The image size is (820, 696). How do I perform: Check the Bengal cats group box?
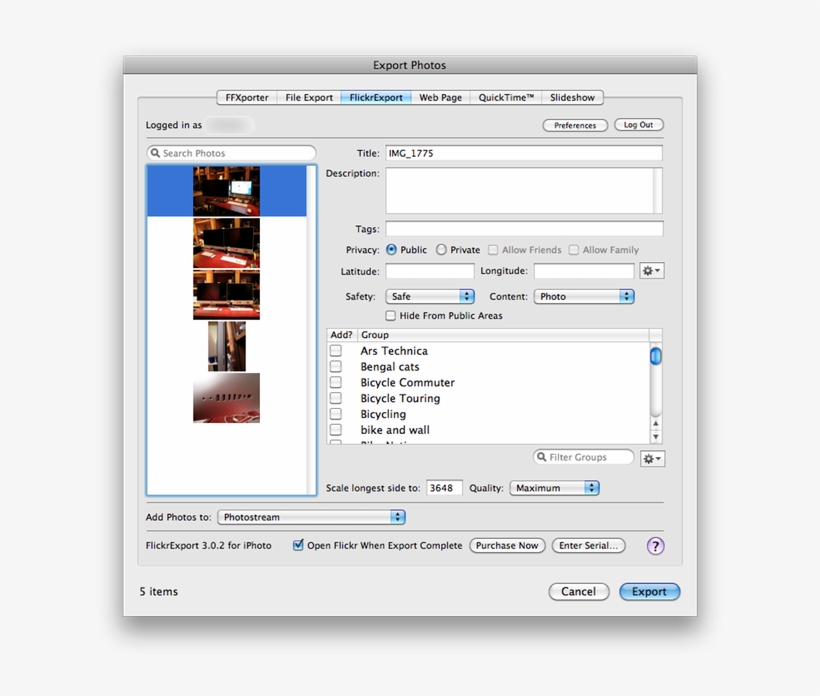pyautogui.click(x=336, y=367)
